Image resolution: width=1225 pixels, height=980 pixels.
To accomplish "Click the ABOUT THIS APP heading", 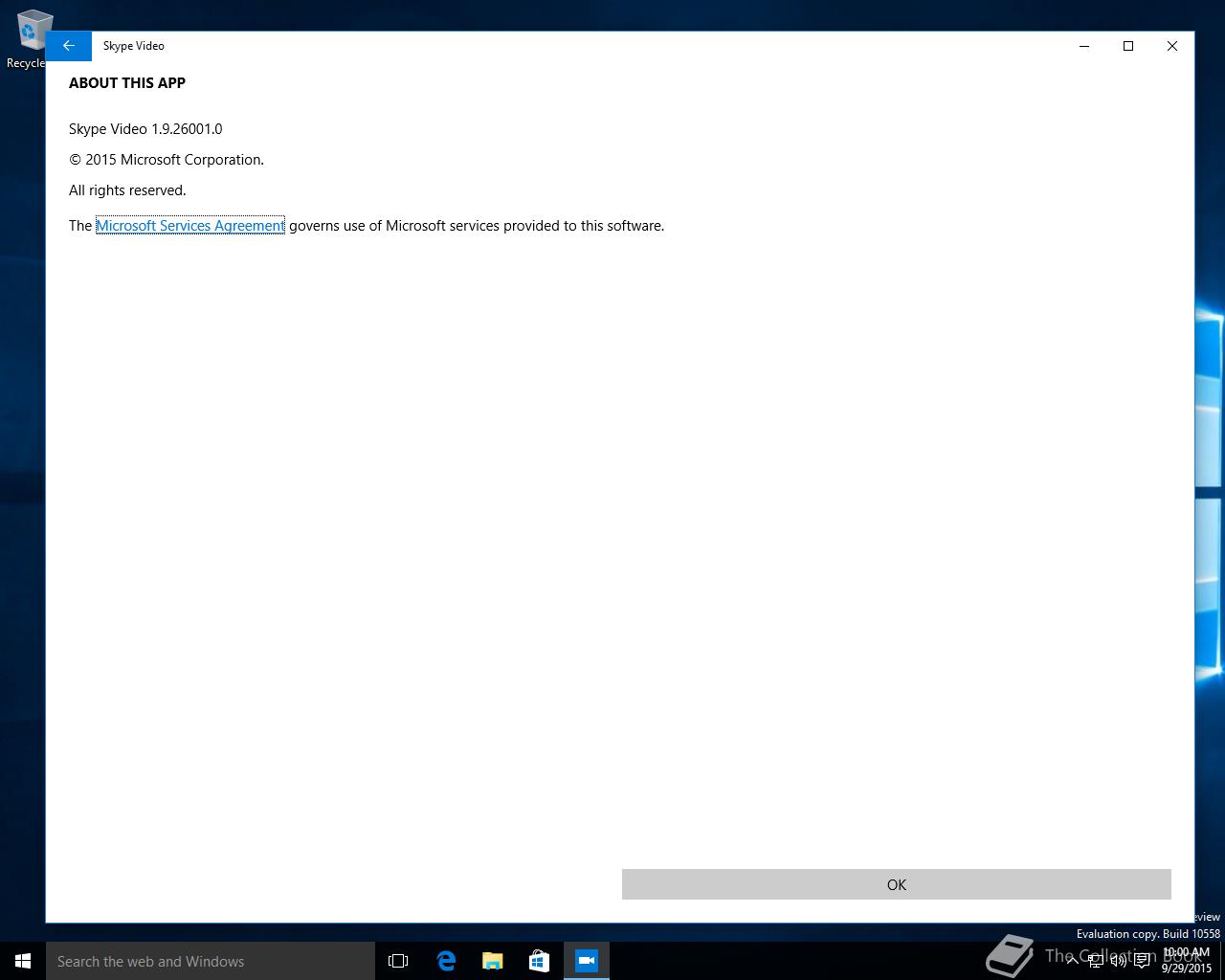I will click(x=127, y=83).
